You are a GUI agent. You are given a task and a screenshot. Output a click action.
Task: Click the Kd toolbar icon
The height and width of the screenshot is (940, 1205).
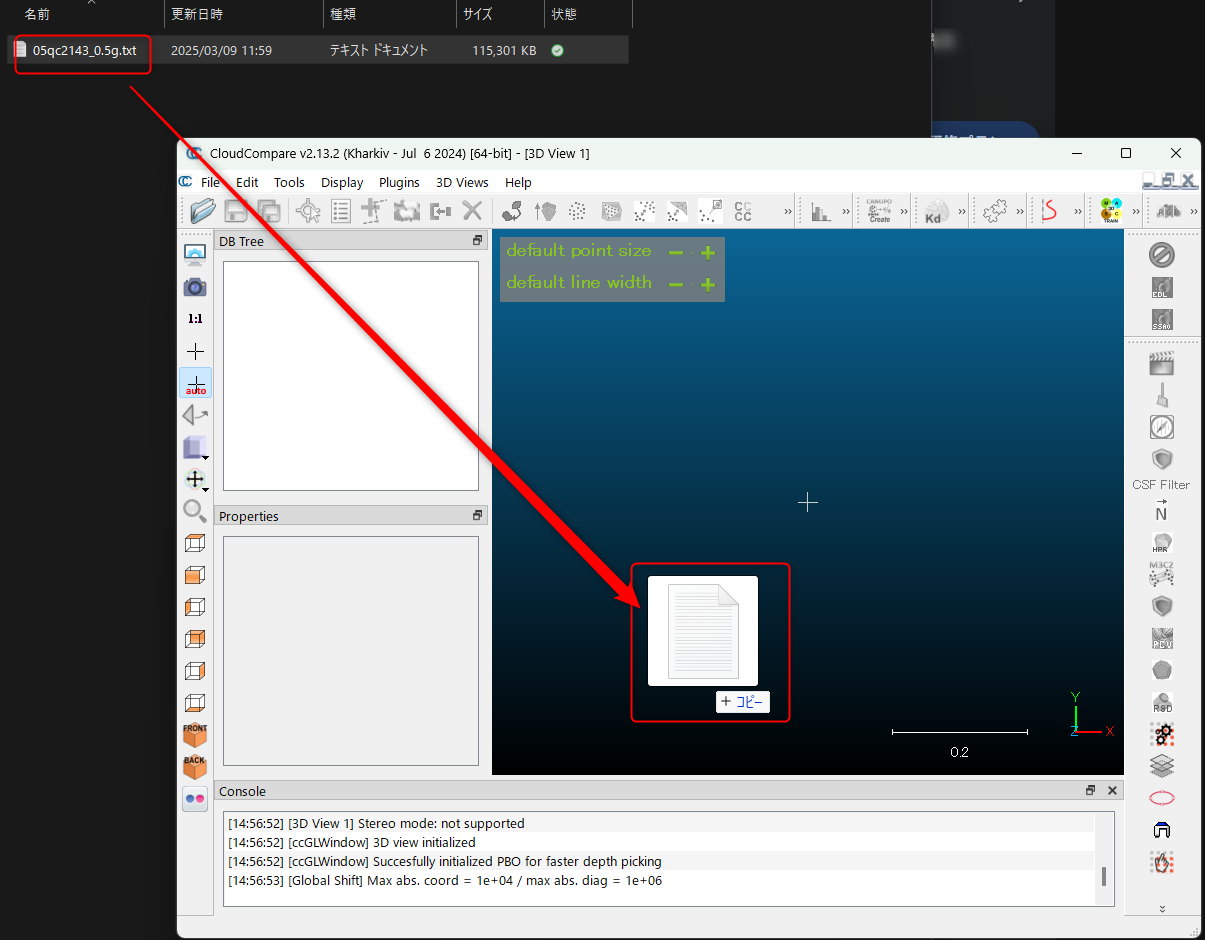(x=936, y=211)
